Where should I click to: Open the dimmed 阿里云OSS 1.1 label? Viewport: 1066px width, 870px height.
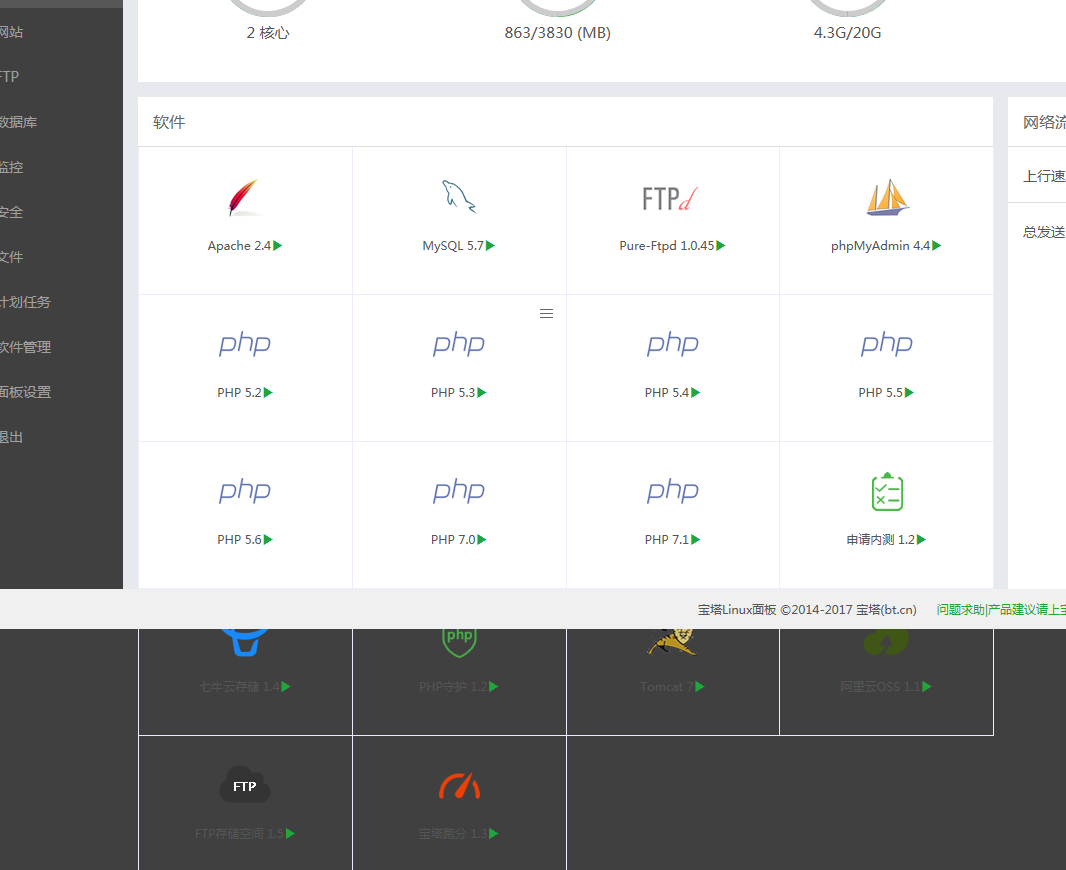(880, 686)
